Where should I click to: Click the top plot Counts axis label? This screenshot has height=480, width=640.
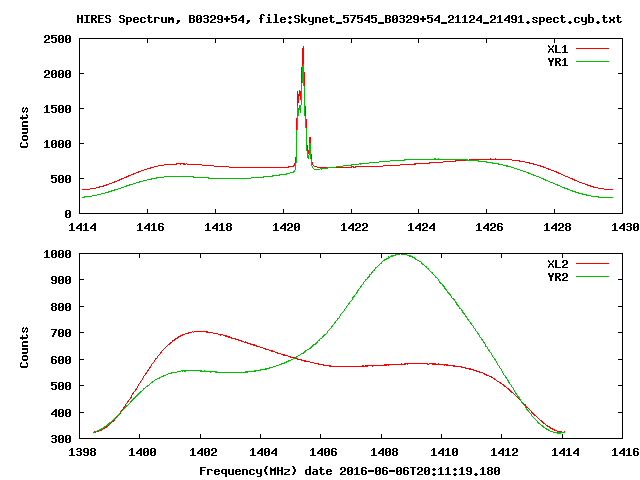tap(24, 127)
